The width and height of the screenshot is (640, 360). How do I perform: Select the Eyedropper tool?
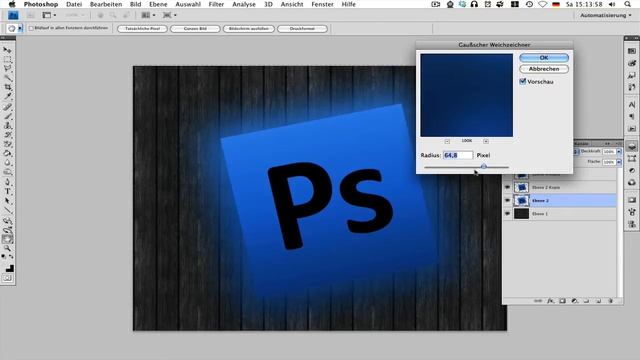click(7, 96)
